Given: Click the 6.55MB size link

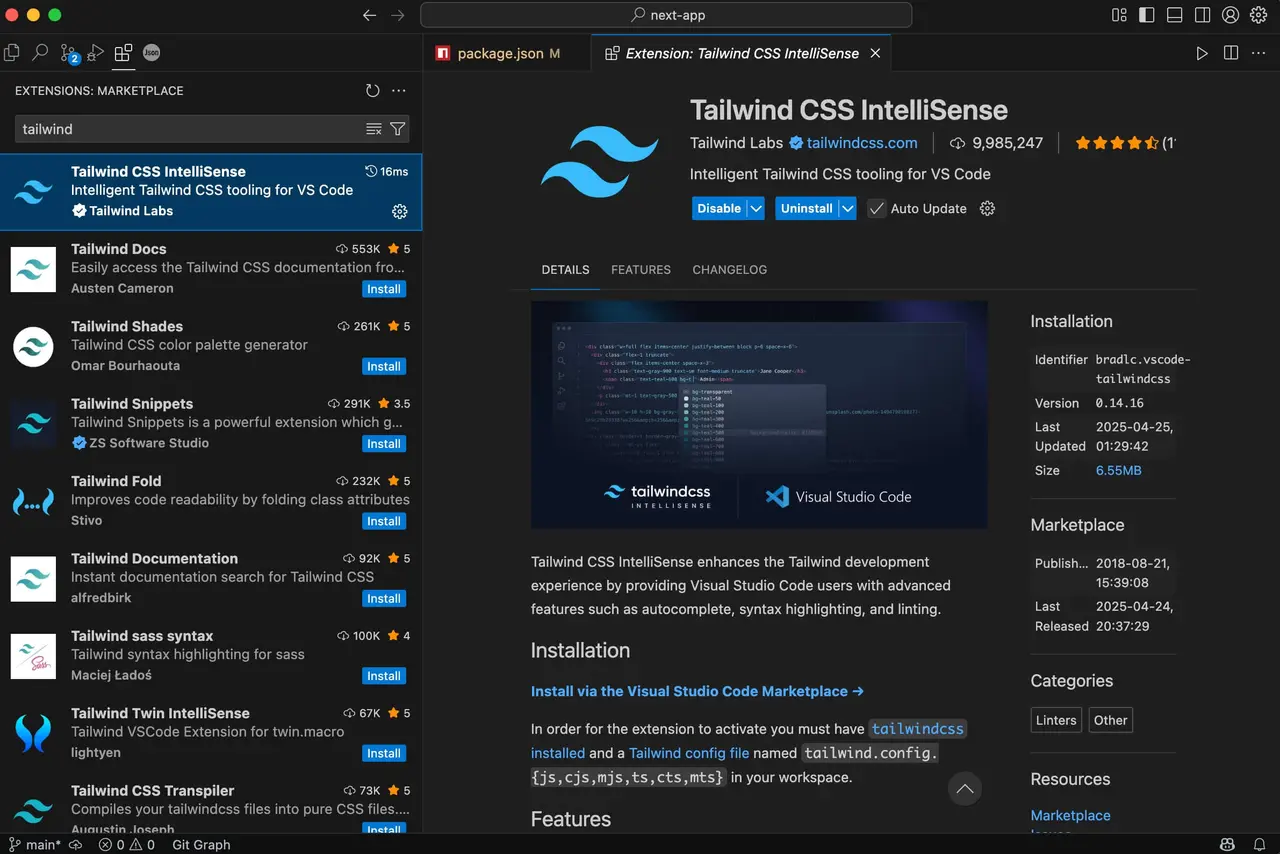Looking at the screenshot, I should pos(1118,470).
